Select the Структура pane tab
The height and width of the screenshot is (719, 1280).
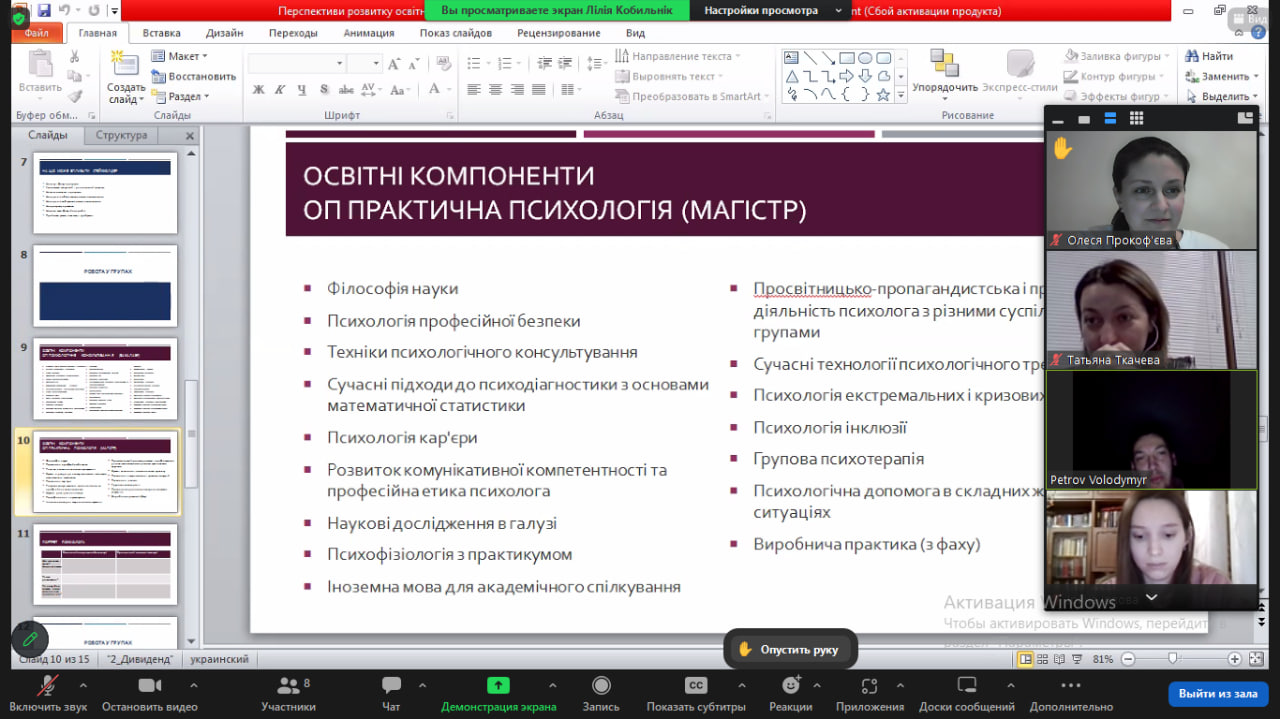[x=121, y=135]
